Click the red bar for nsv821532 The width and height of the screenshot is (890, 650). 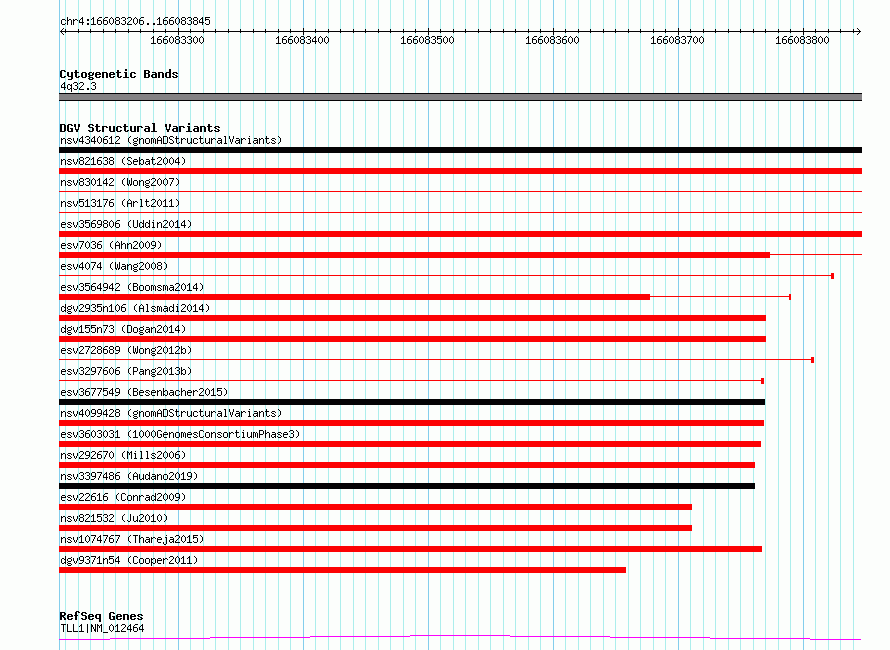click(375, 529)
